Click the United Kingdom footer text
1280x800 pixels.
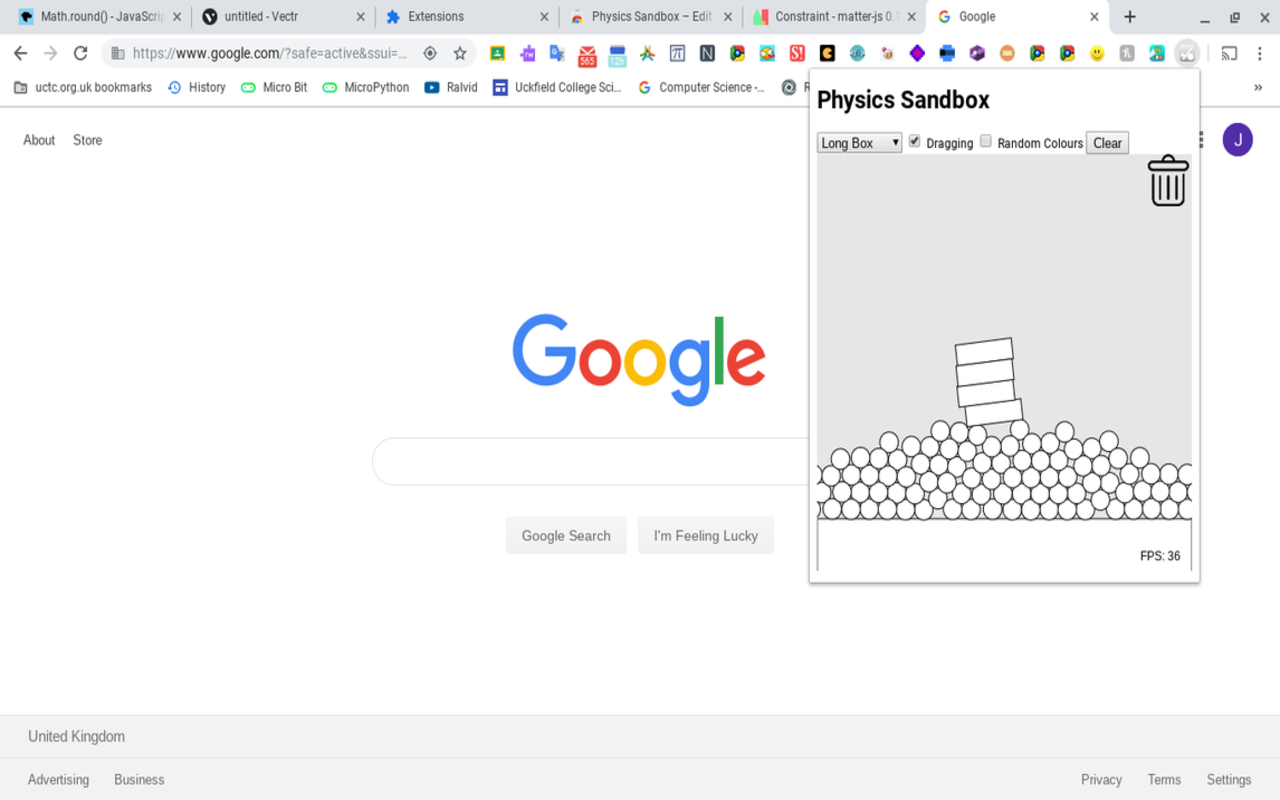(x=76, y=736)
